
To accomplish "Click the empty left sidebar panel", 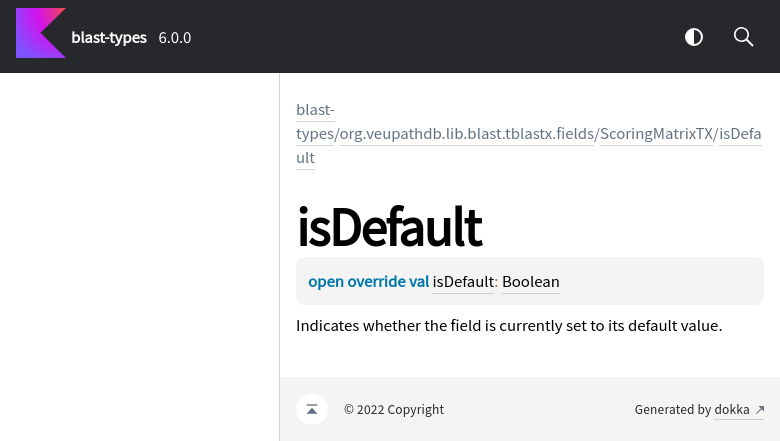I will (139, 250).
